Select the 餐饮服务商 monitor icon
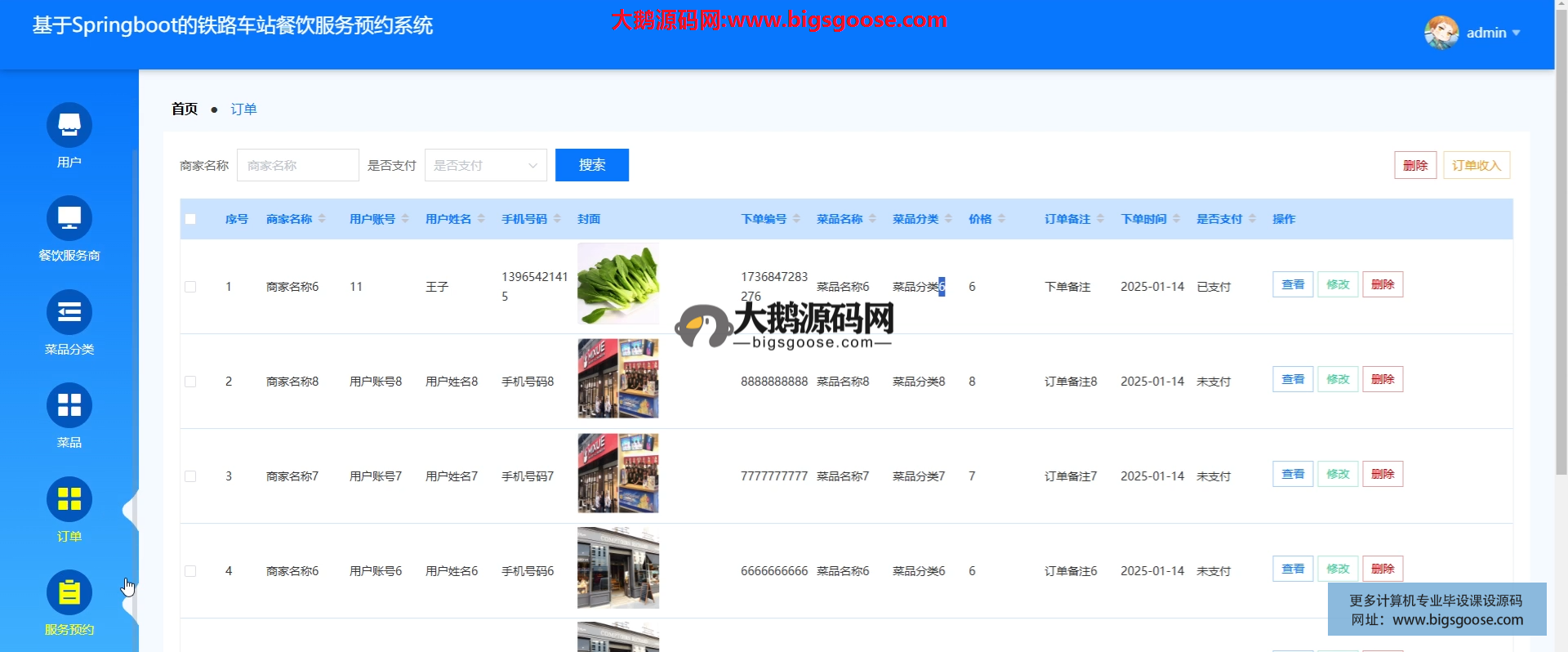Viewport: 1568px width, 652px height. (69, 218)
